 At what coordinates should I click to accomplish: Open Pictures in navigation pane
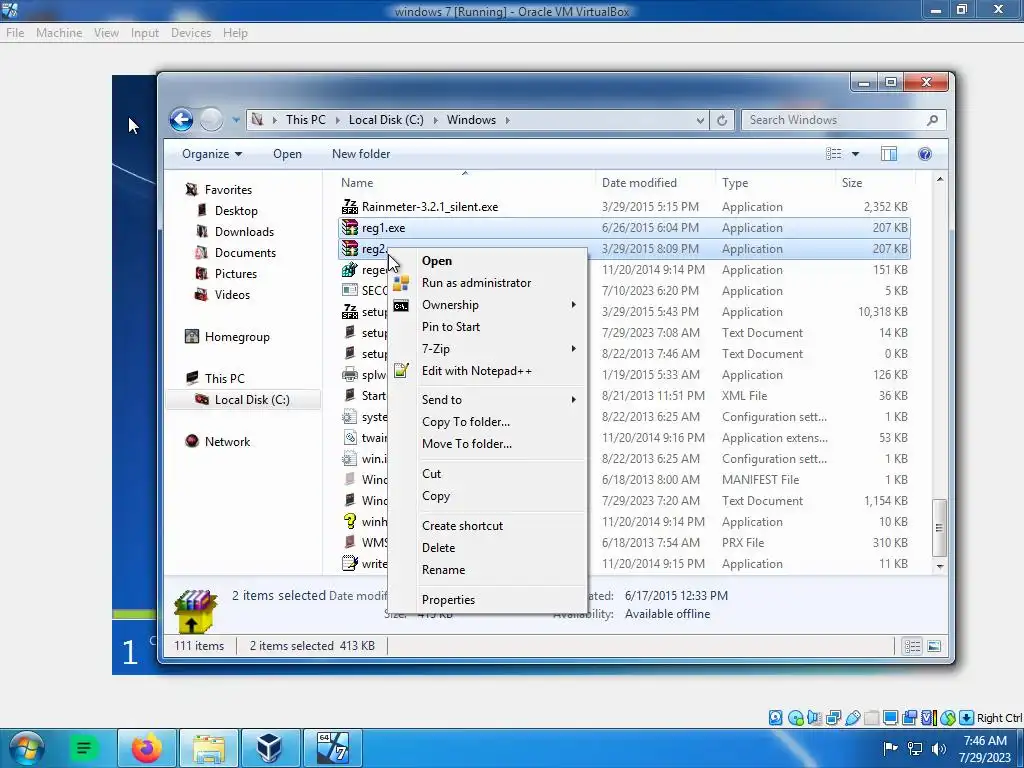click(x=235, y=274)
